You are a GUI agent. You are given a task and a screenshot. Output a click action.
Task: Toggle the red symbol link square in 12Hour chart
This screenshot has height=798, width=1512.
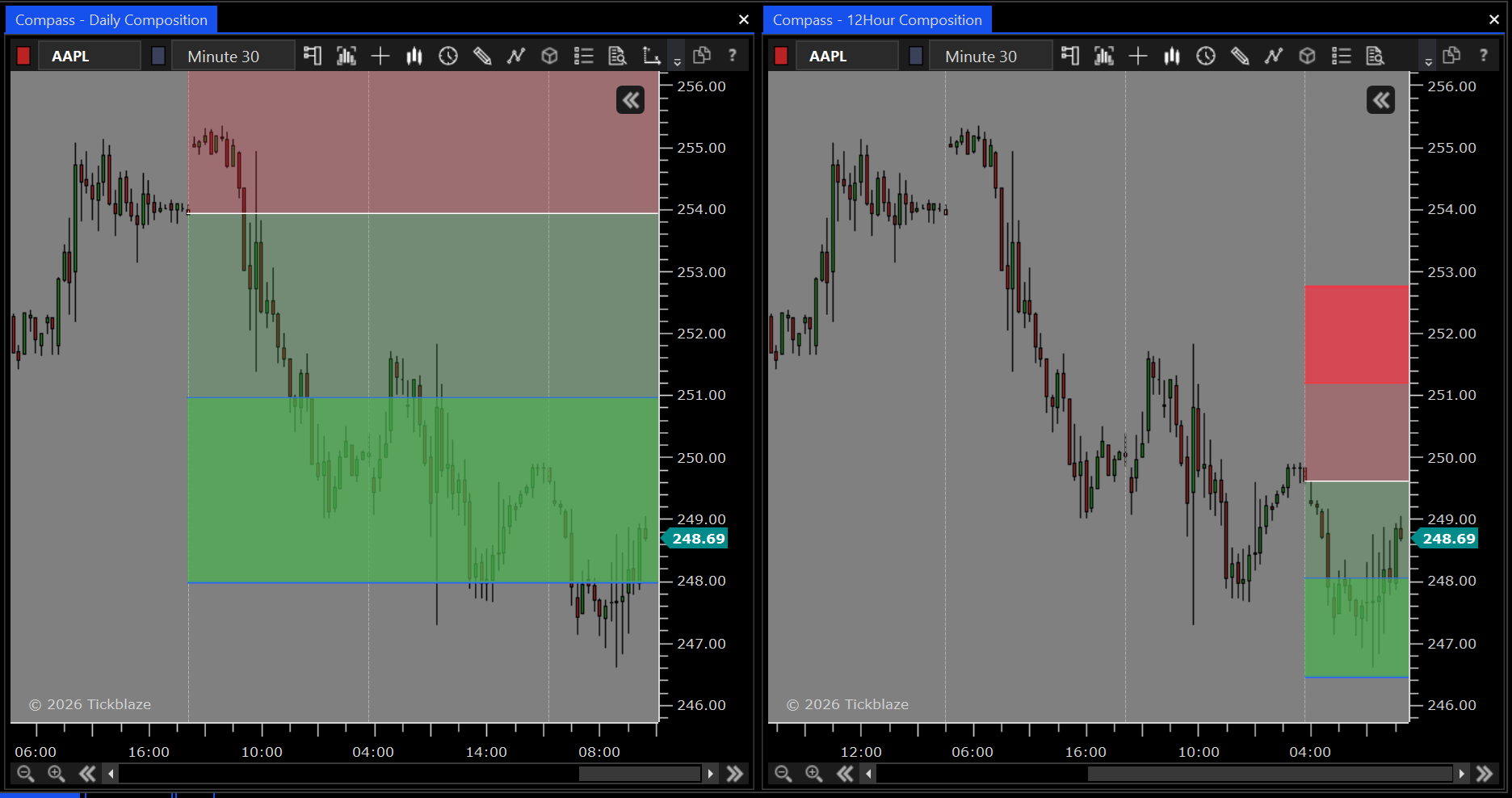tap(781, 56)
